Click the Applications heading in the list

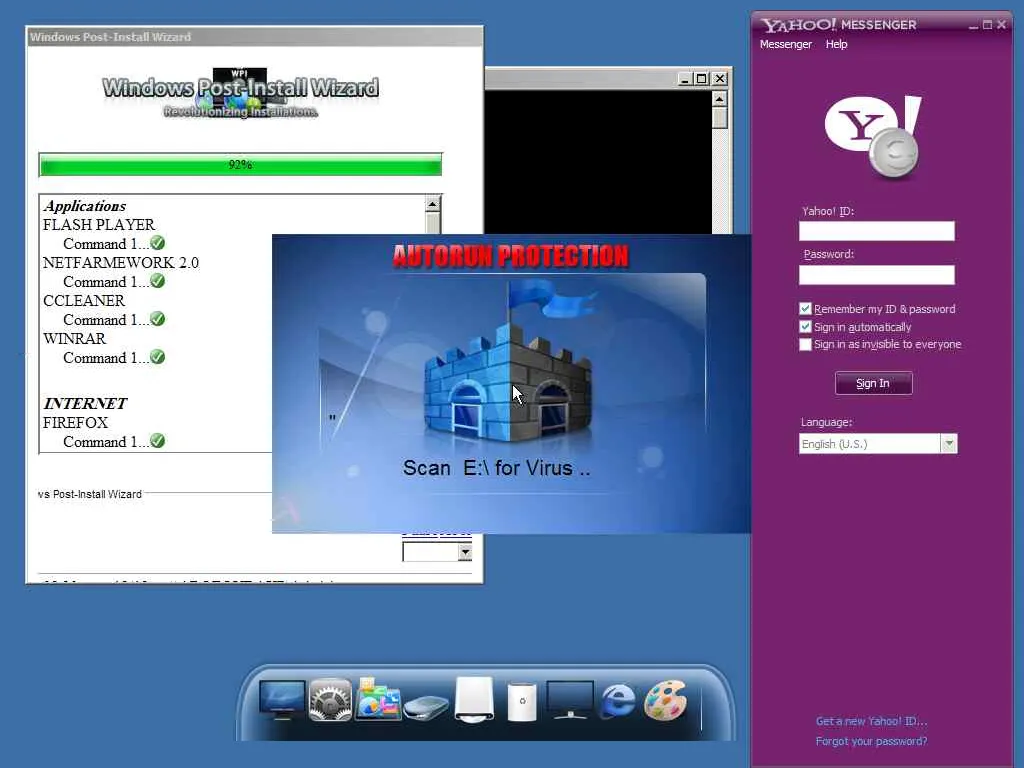pyautogui.click(x=85, y=206)
